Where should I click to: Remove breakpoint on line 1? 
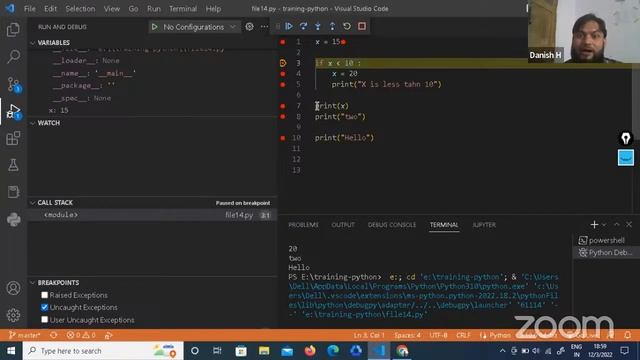(x=282, y=42)
